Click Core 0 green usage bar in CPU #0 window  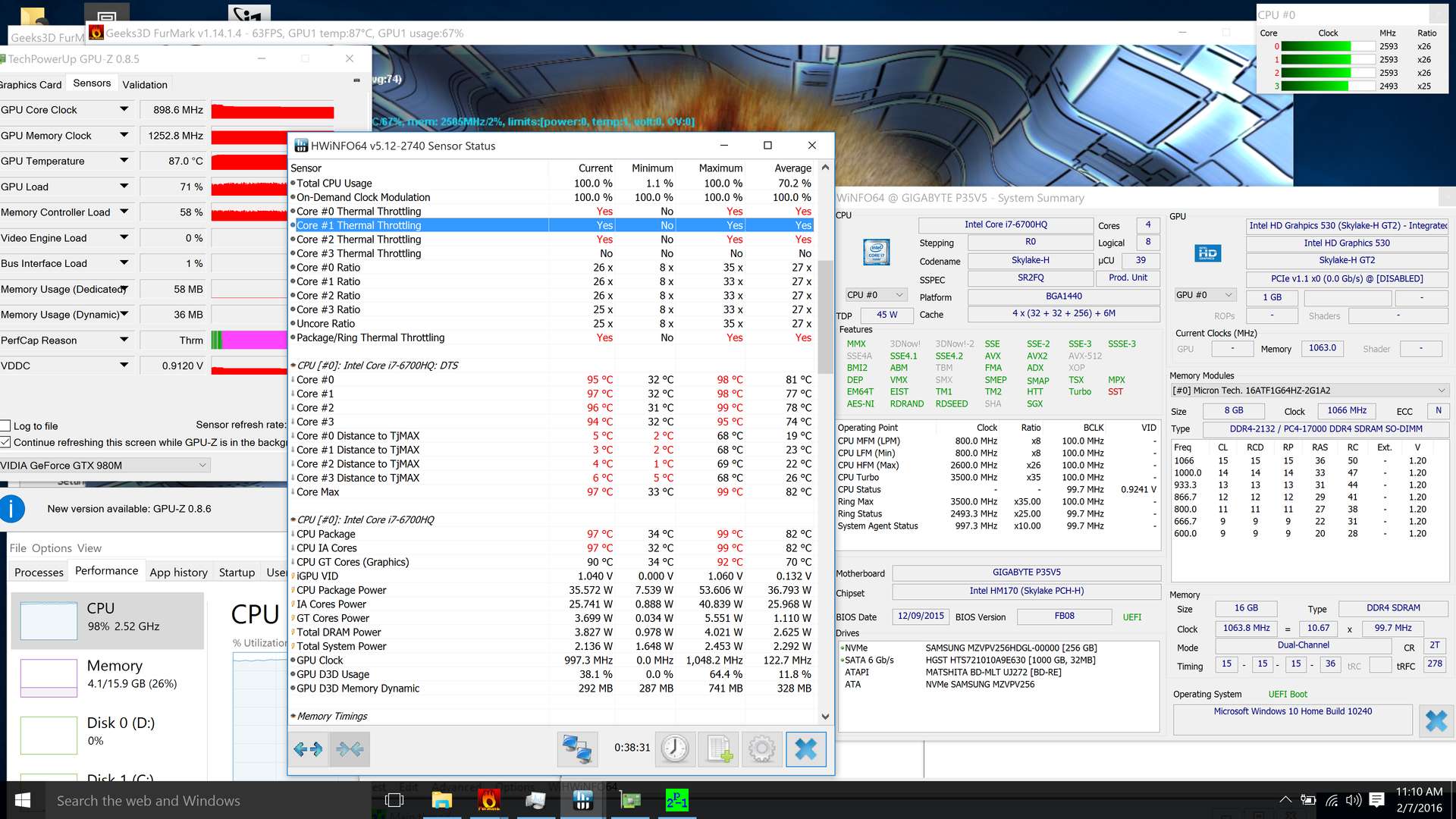pos(1328,46)
